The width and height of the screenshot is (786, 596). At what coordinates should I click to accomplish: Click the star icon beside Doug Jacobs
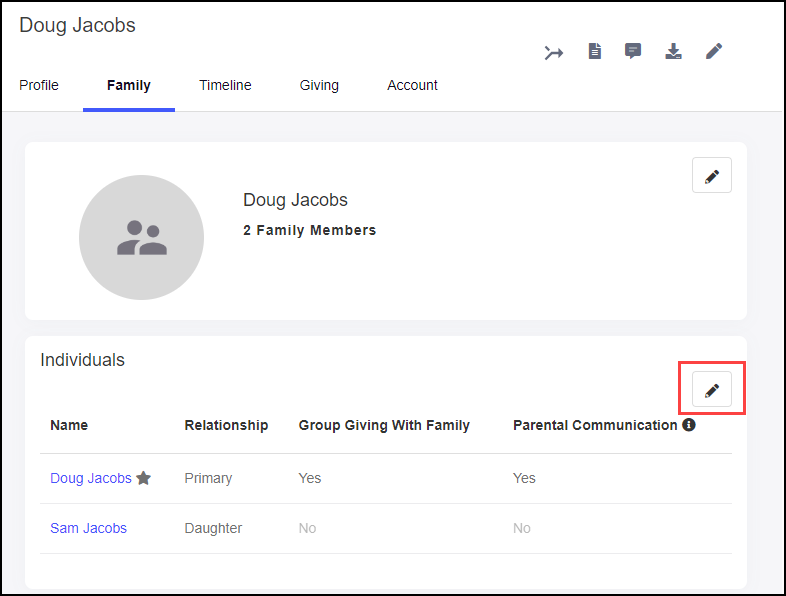point(143,478)
